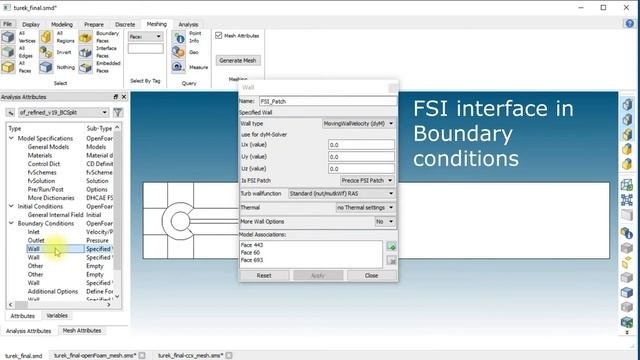640x360 pixels.
Task: Click the wireframe cube with green badge
Action: coord(627,184)
